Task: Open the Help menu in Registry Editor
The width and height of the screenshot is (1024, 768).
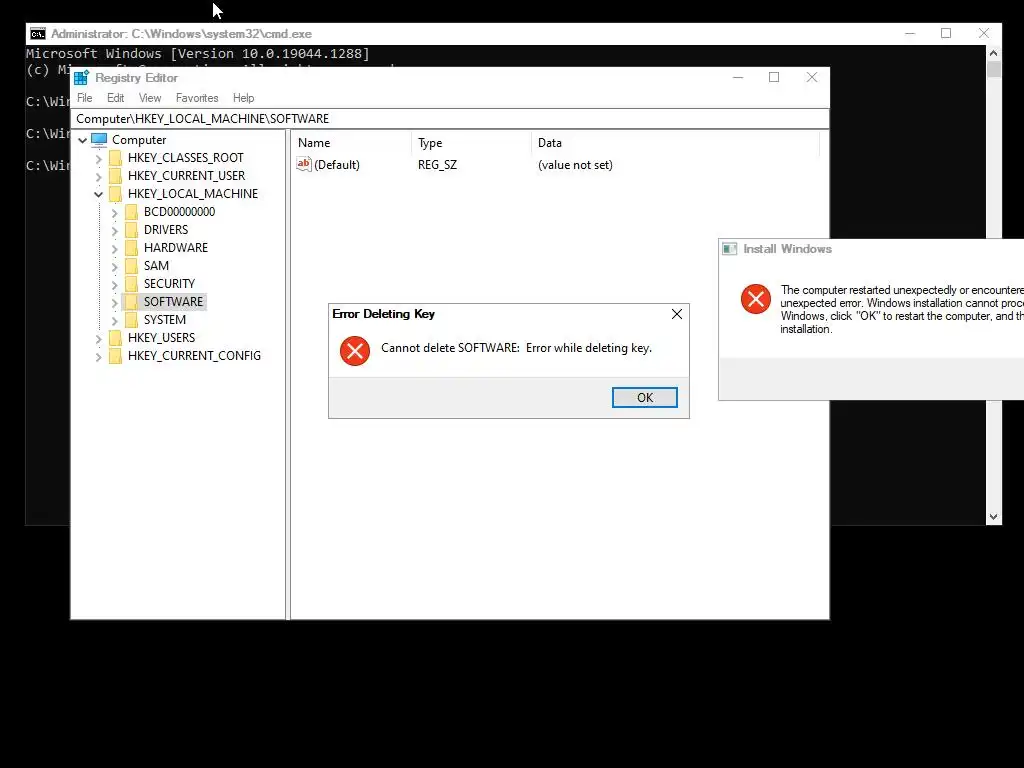Action: (x=244, y=98)
